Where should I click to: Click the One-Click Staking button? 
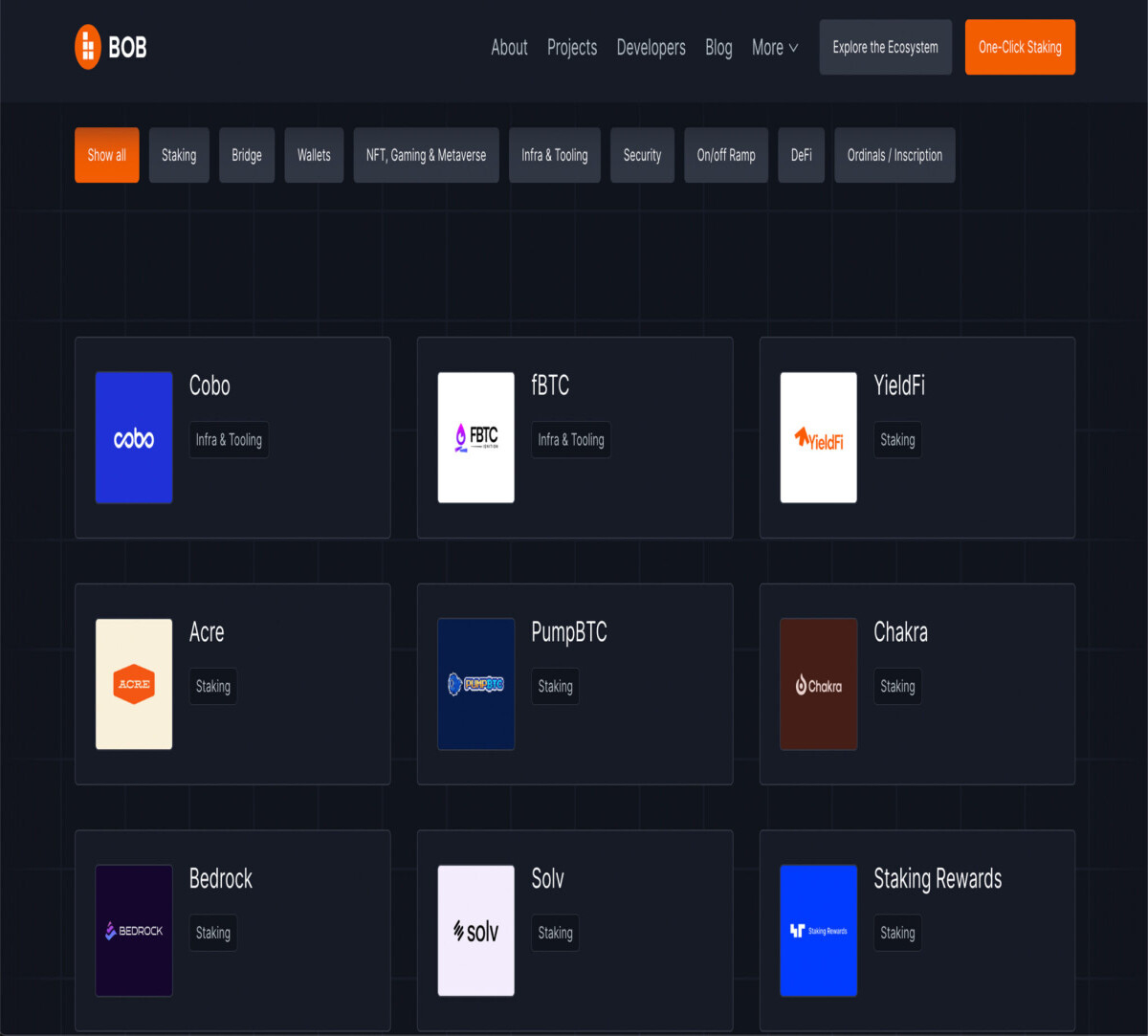[1020, 47]
